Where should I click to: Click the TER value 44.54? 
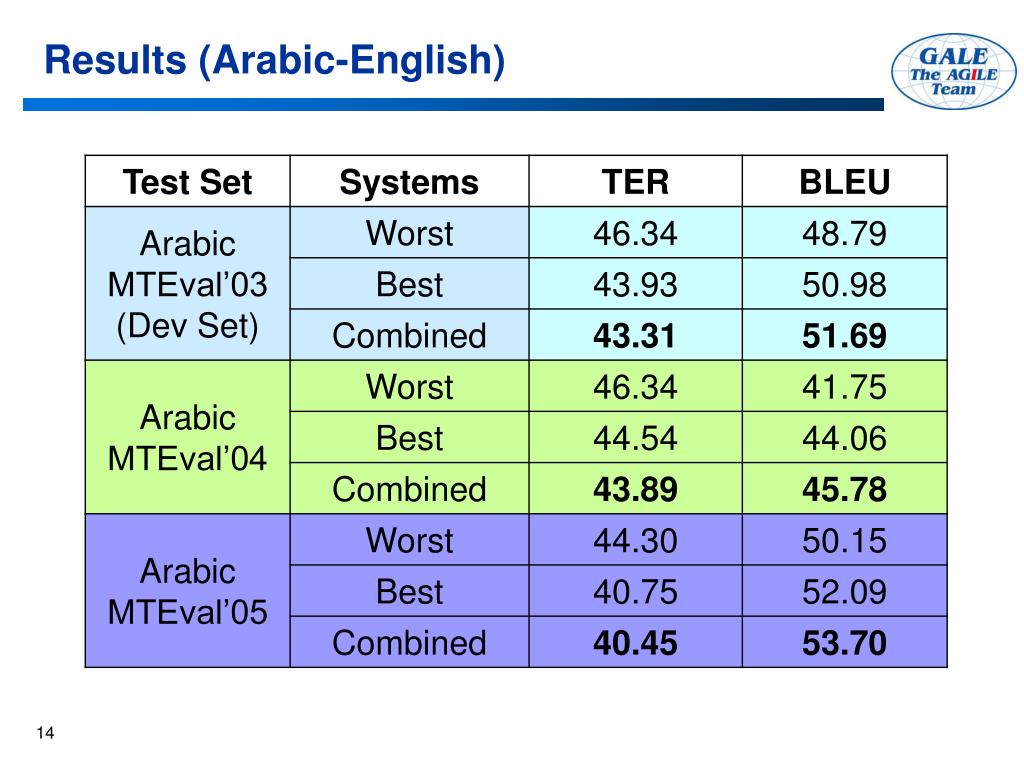tap(635, 438)
